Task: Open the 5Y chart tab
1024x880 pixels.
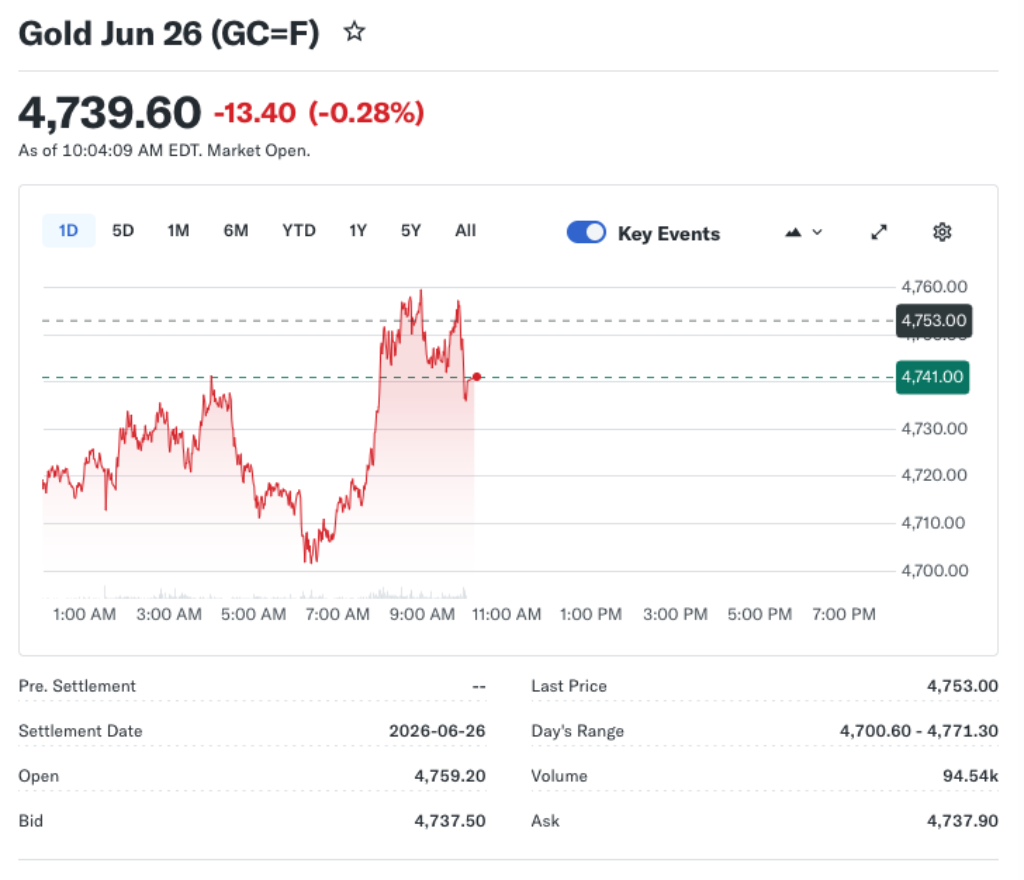Action: tap(410, 230)
